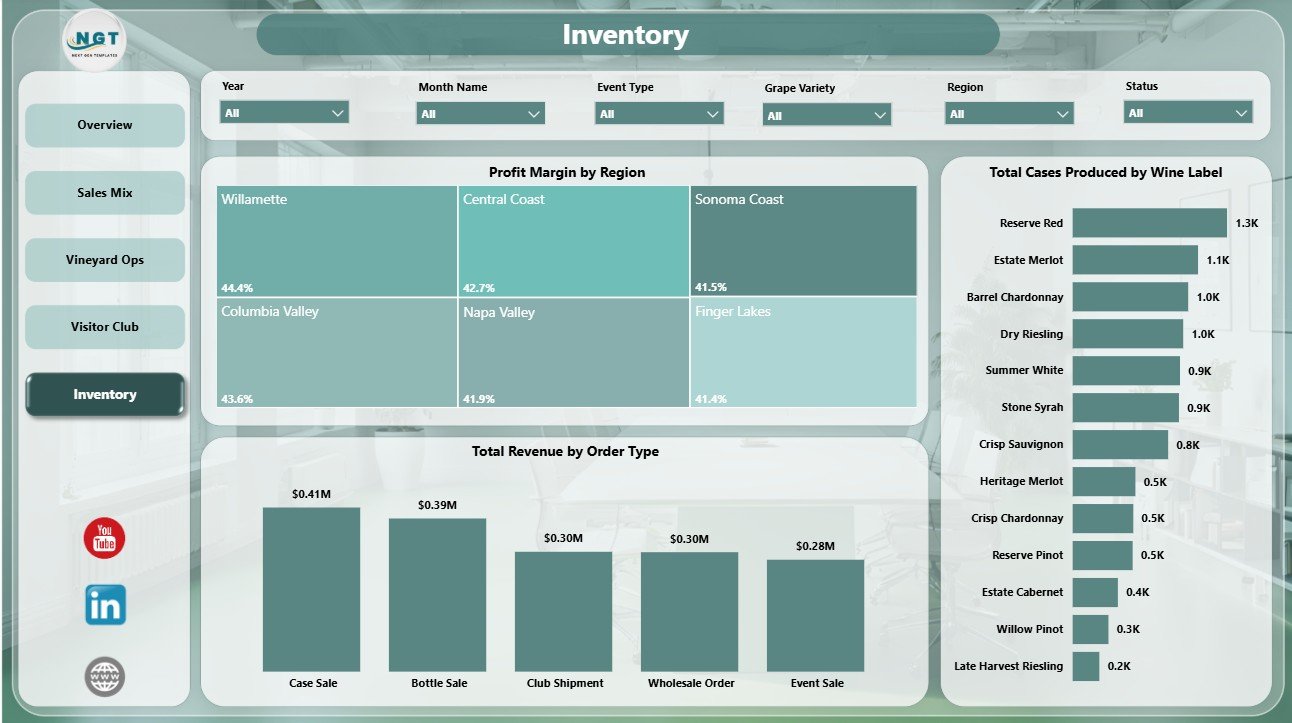
Task: Expand the Region filter dropdown
Action: click(1010, 114)
